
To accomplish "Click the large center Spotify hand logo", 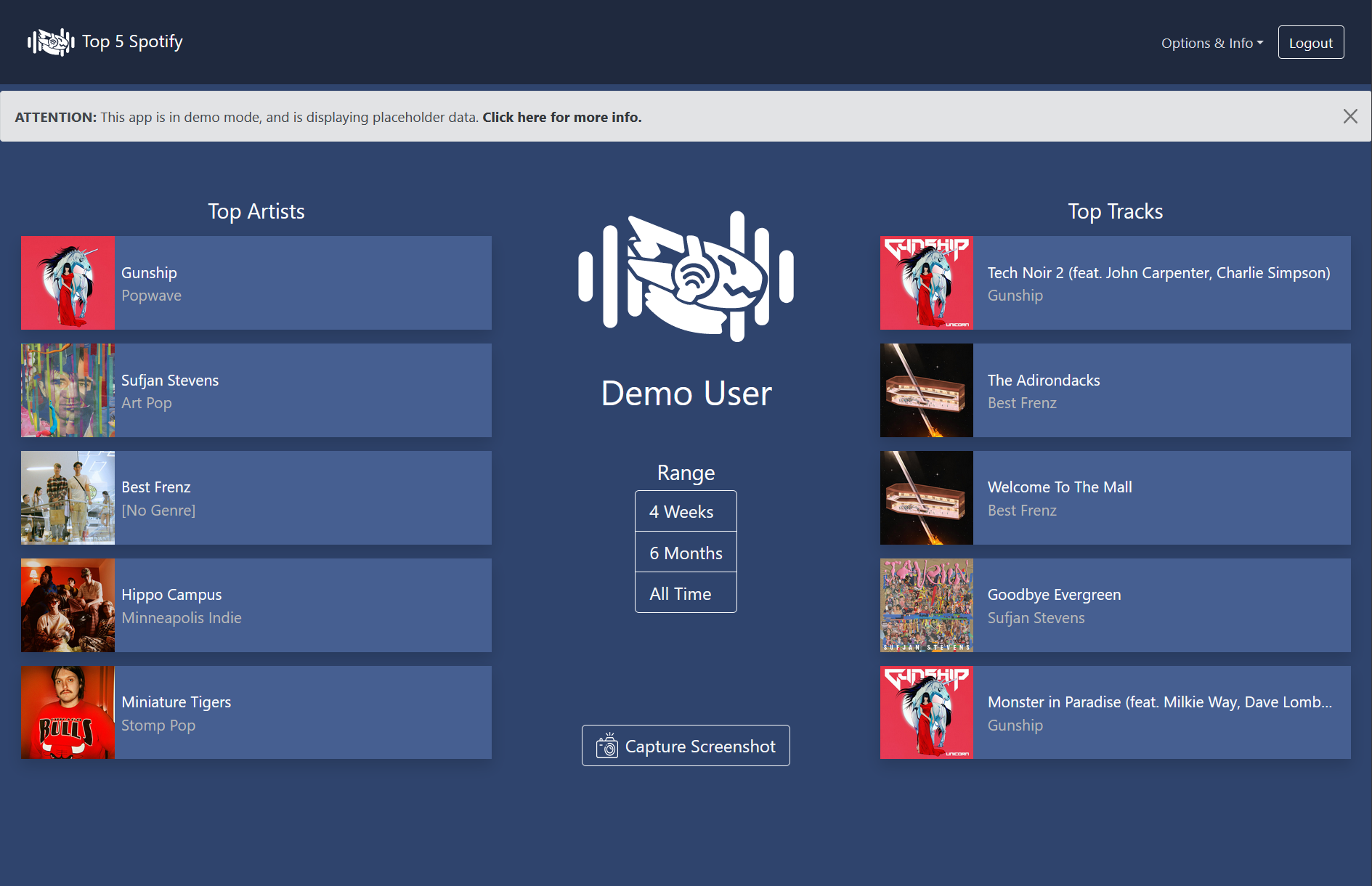I will tap(686, 277).
